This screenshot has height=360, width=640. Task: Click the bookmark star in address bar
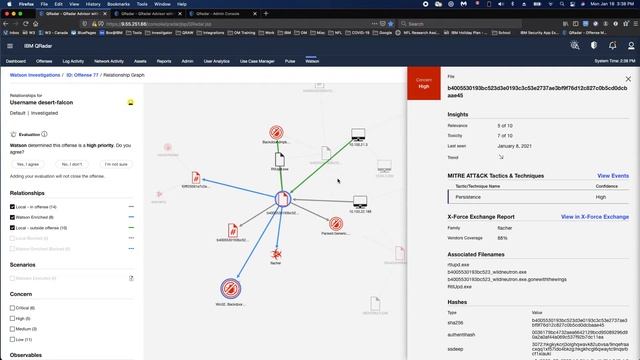pos(391,24)
